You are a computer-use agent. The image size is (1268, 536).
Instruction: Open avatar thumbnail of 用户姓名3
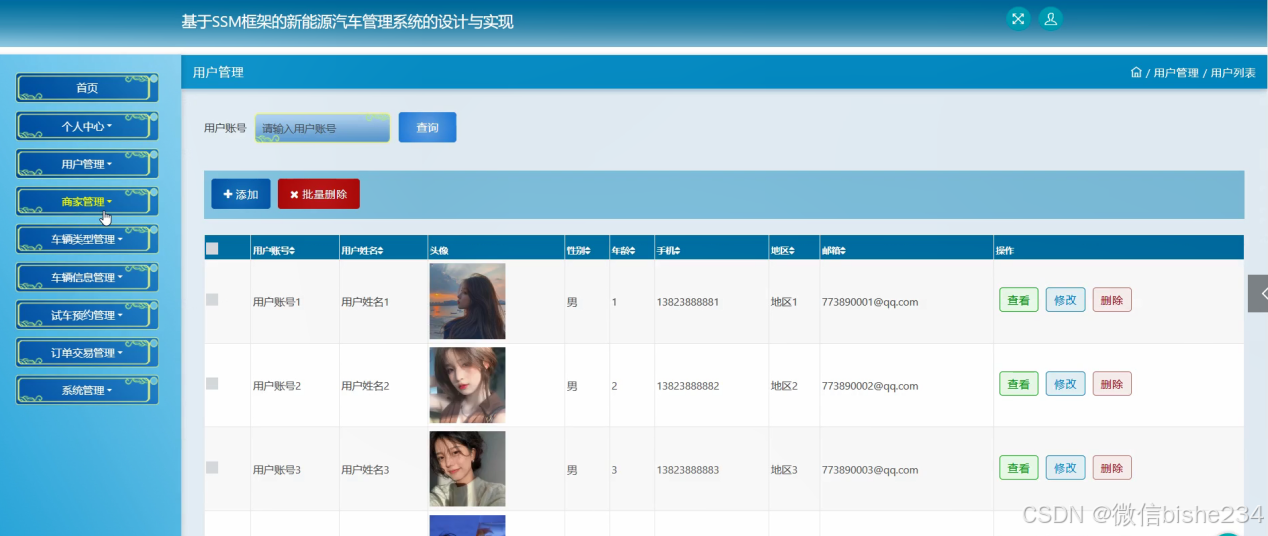tap(467, 469)
